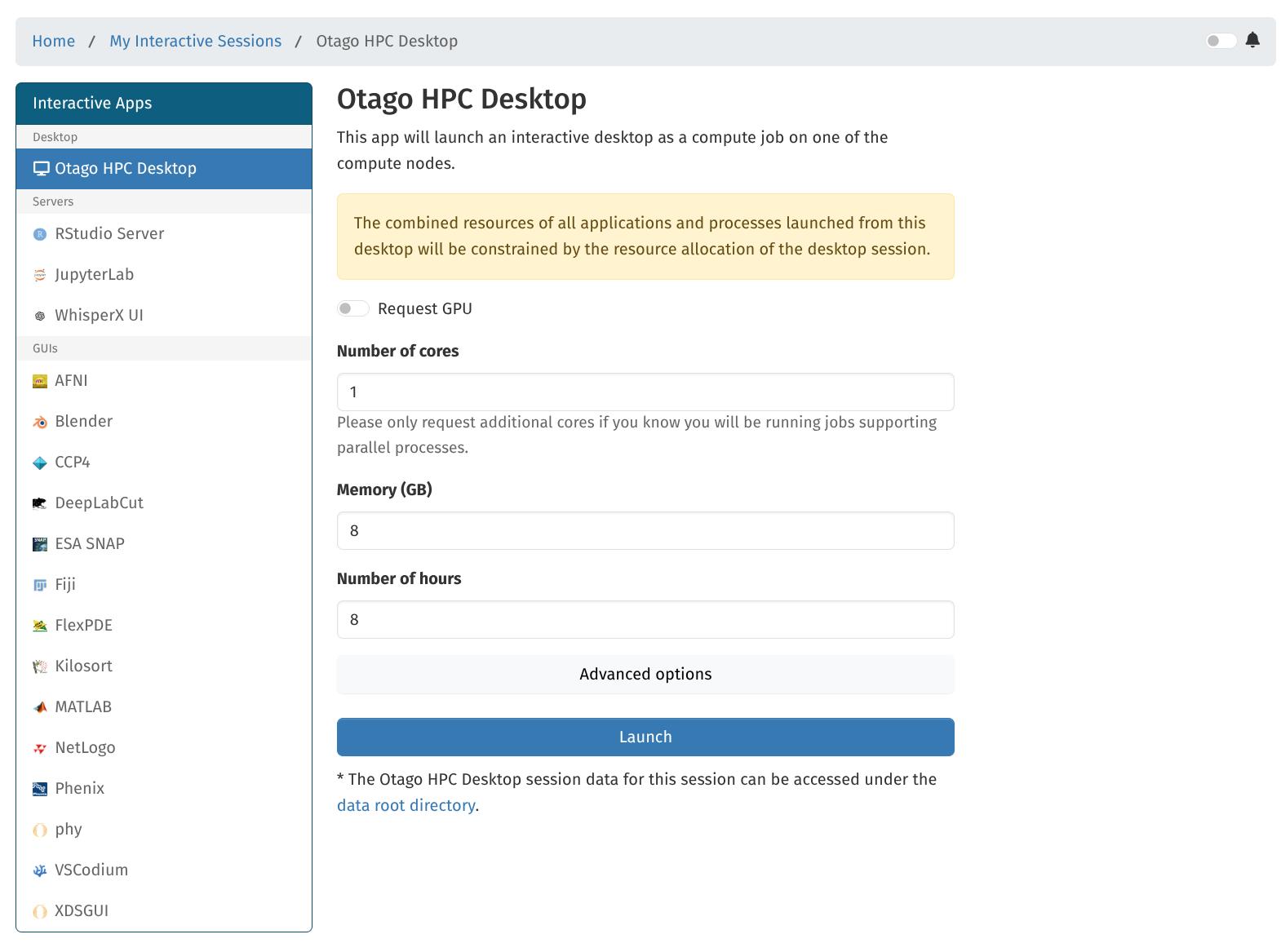Screen dimensions: 1281x952
Task: Click the XDSGUI icon
Action: [x=40, y=911]
